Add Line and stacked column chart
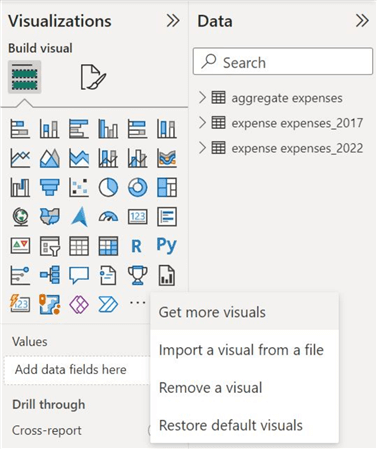 click(x=108, y=158)
